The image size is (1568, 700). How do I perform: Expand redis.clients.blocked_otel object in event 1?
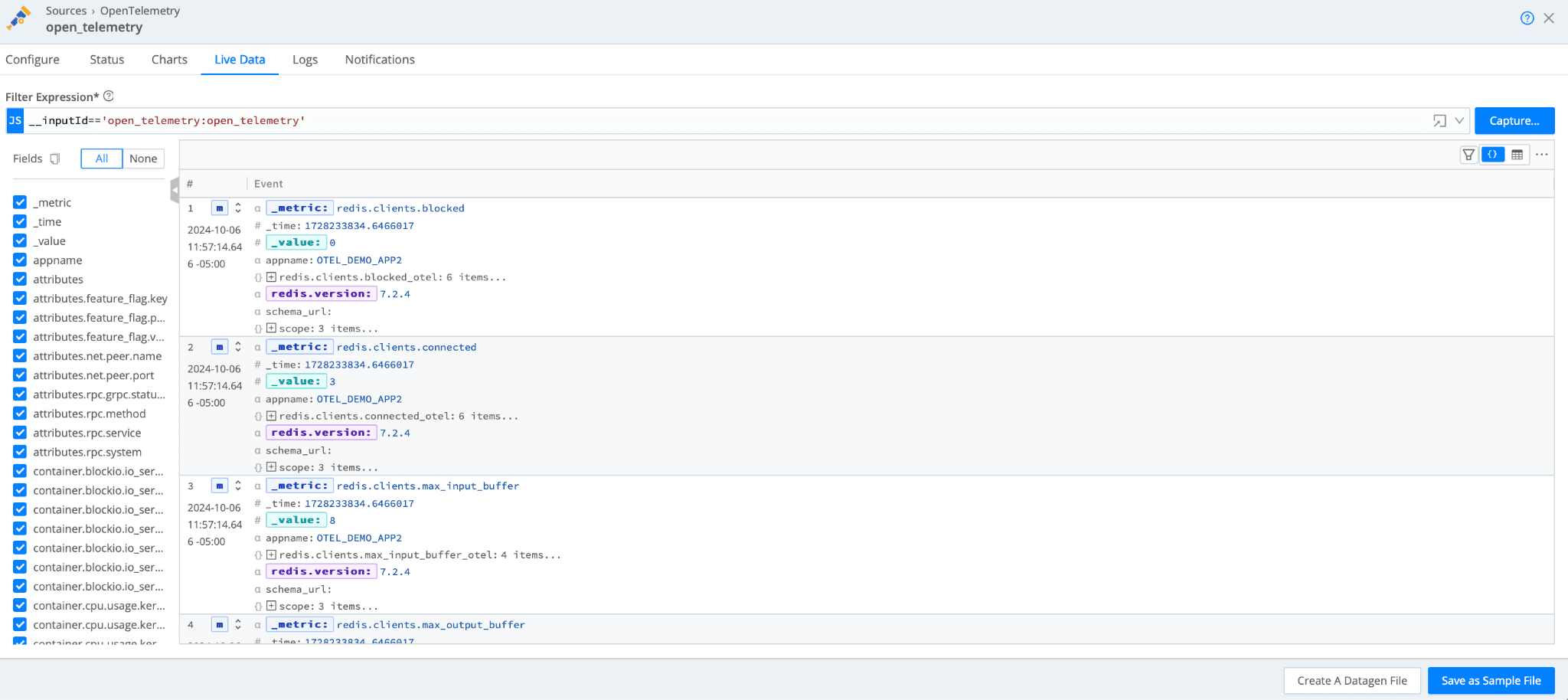click(271, 277)
